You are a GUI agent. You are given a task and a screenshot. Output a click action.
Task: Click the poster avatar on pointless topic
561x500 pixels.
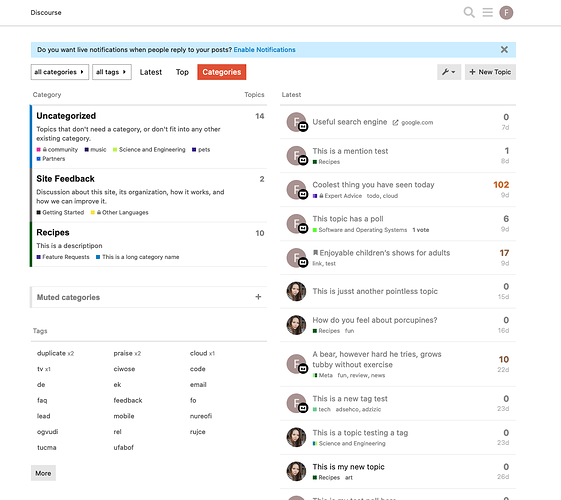coord(296,291)
